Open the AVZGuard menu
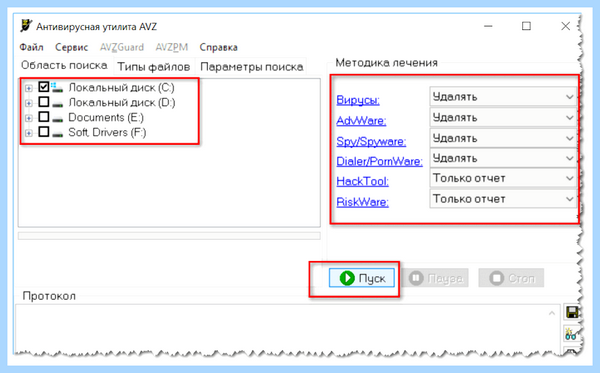Screen dimensions: 600x373 122,47
